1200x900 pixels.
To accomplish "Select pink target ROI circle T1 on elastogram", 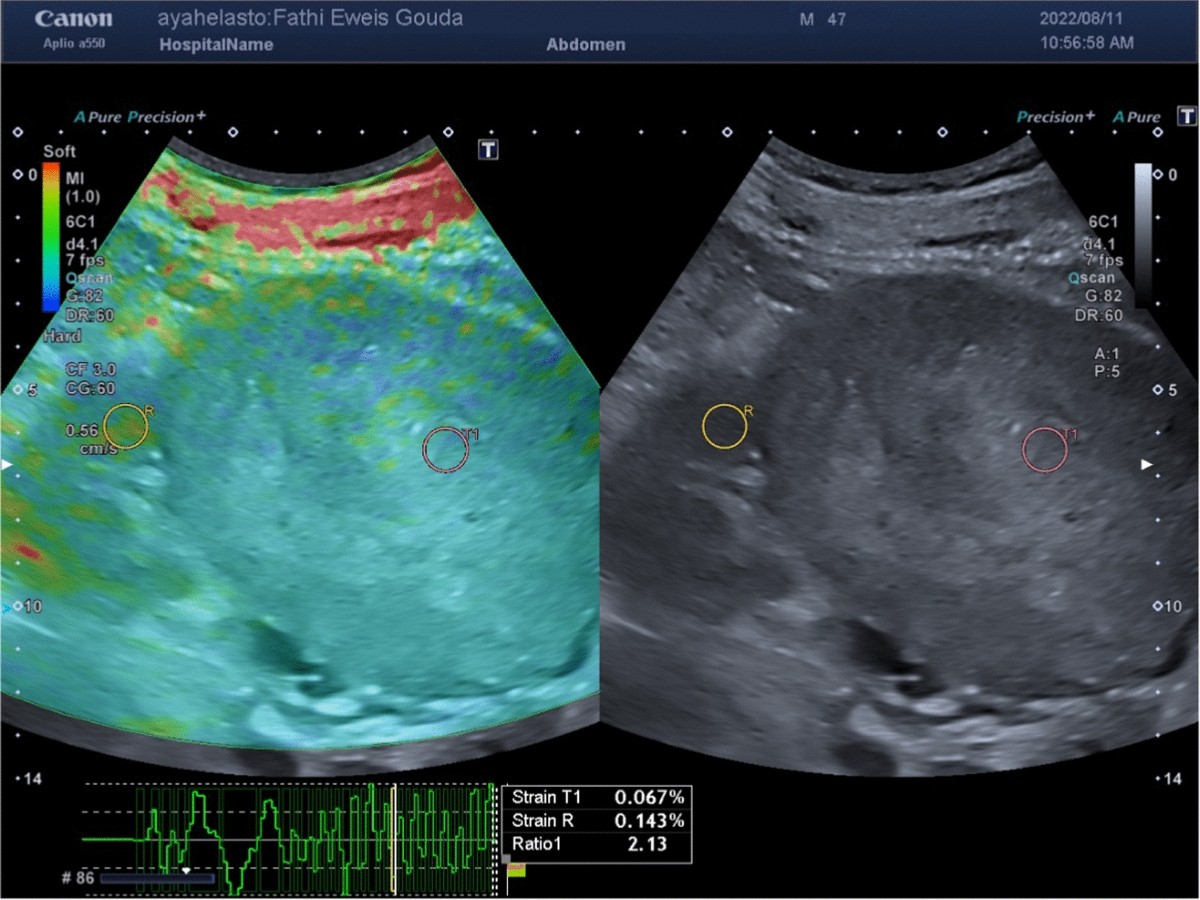I will click(445, 449).
